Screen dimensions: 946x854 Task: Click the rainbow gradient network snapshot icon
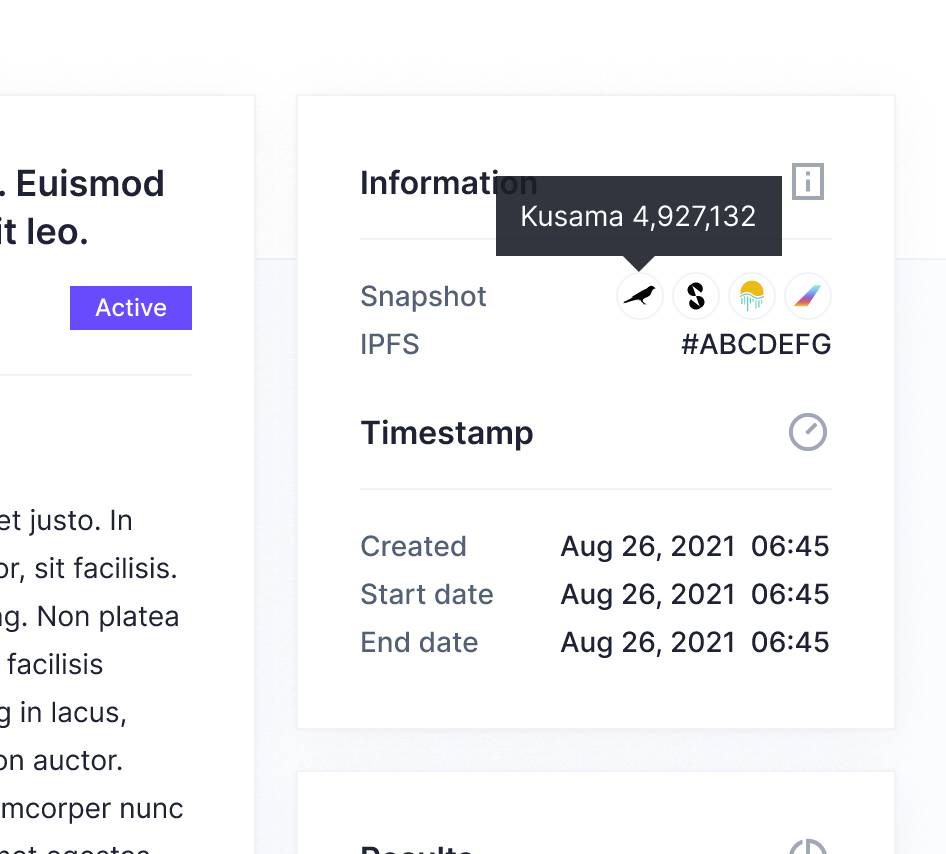tap(808, 296)
